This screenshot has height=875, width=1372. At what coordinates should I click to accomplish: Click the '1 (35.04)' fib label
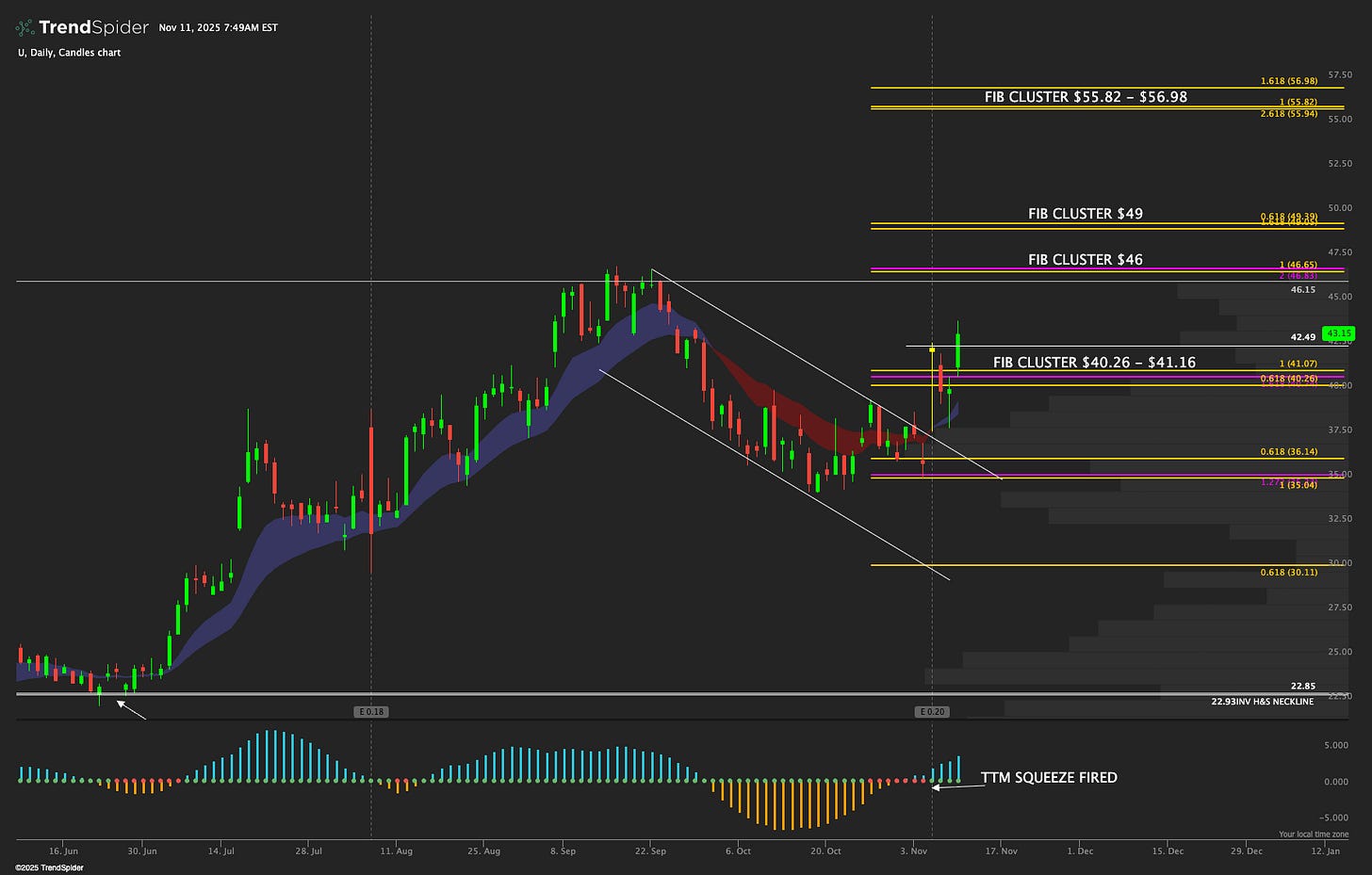[x=1298, y=485]
